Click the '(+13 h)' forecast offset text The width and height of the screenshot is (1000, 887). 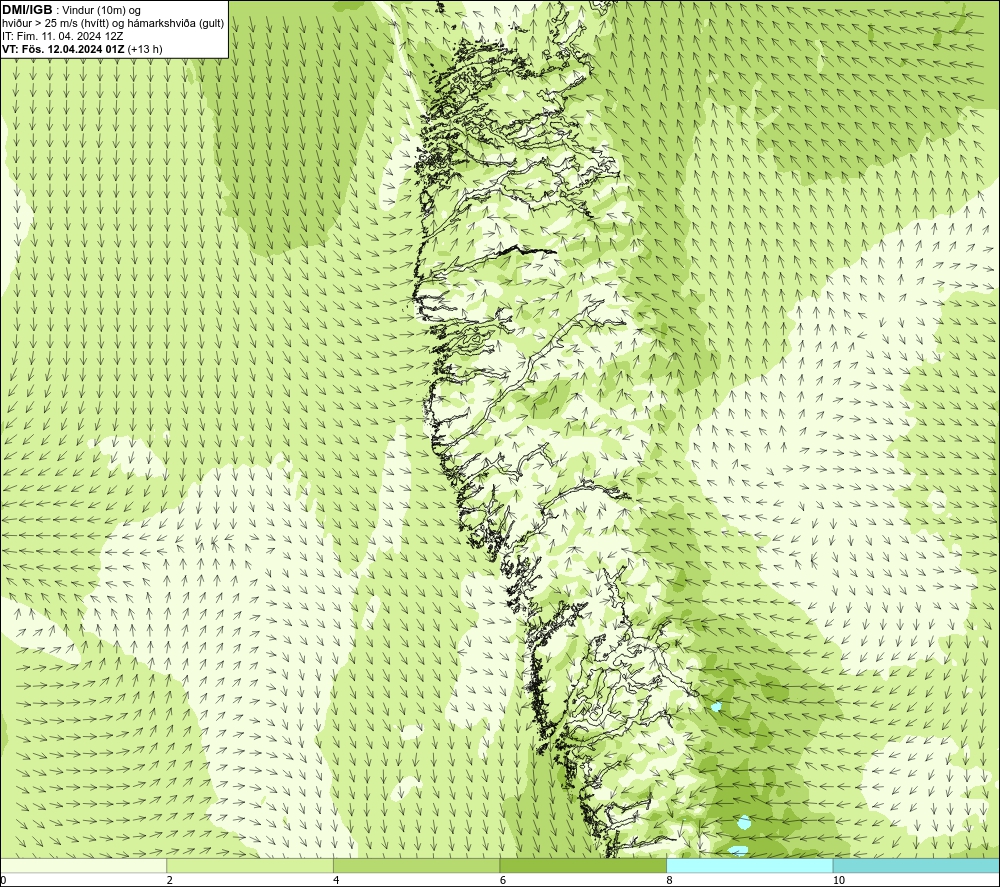pos(145,49)
